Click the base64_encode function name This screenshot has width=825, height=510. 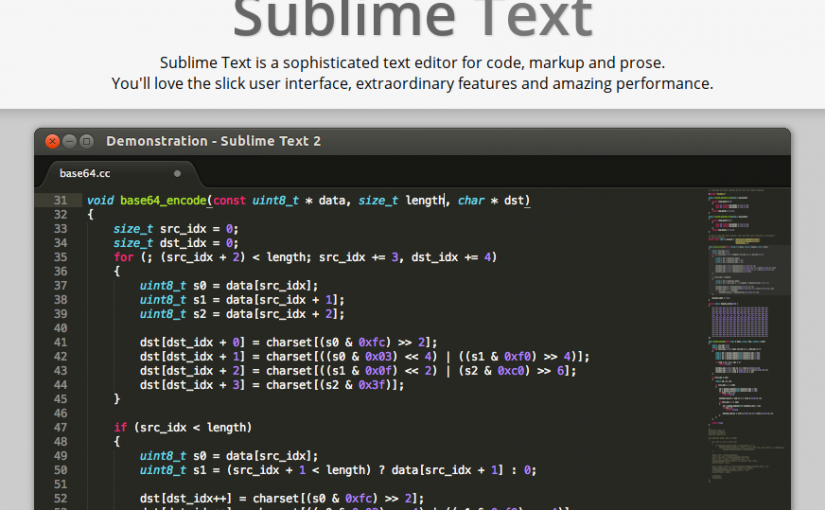(x=163, y=201)
